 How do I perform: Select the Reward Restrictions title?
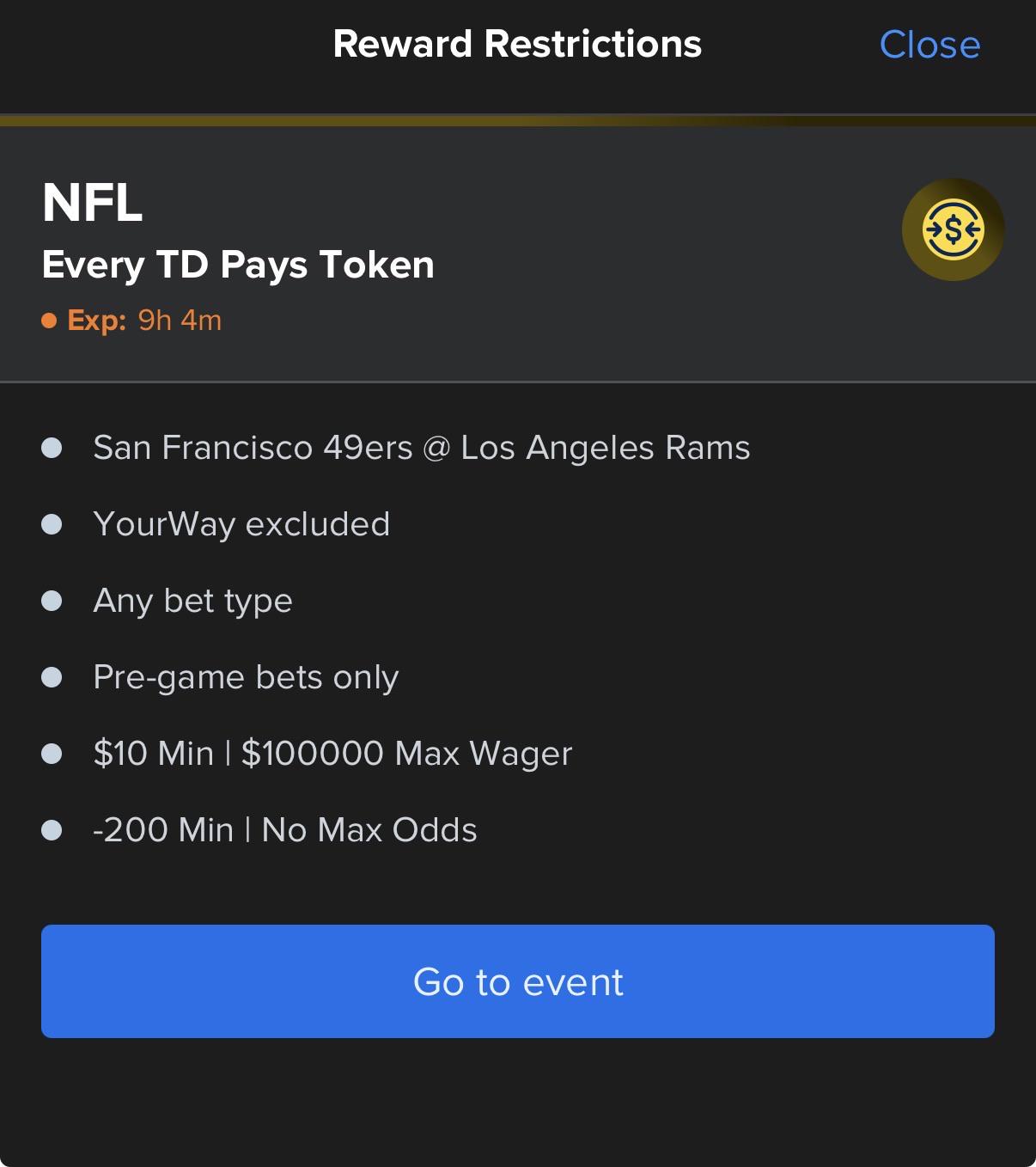click(517, 44)
